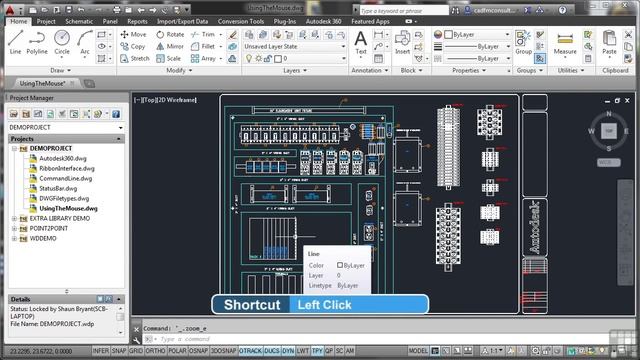640x360 pixels.
Task: Open the Import/Export Data tab
Action: [x=182, y=21]
